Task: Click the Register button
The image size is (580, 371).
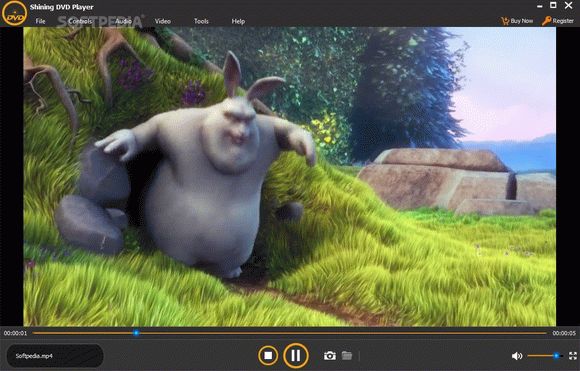Action: (558, 21)
